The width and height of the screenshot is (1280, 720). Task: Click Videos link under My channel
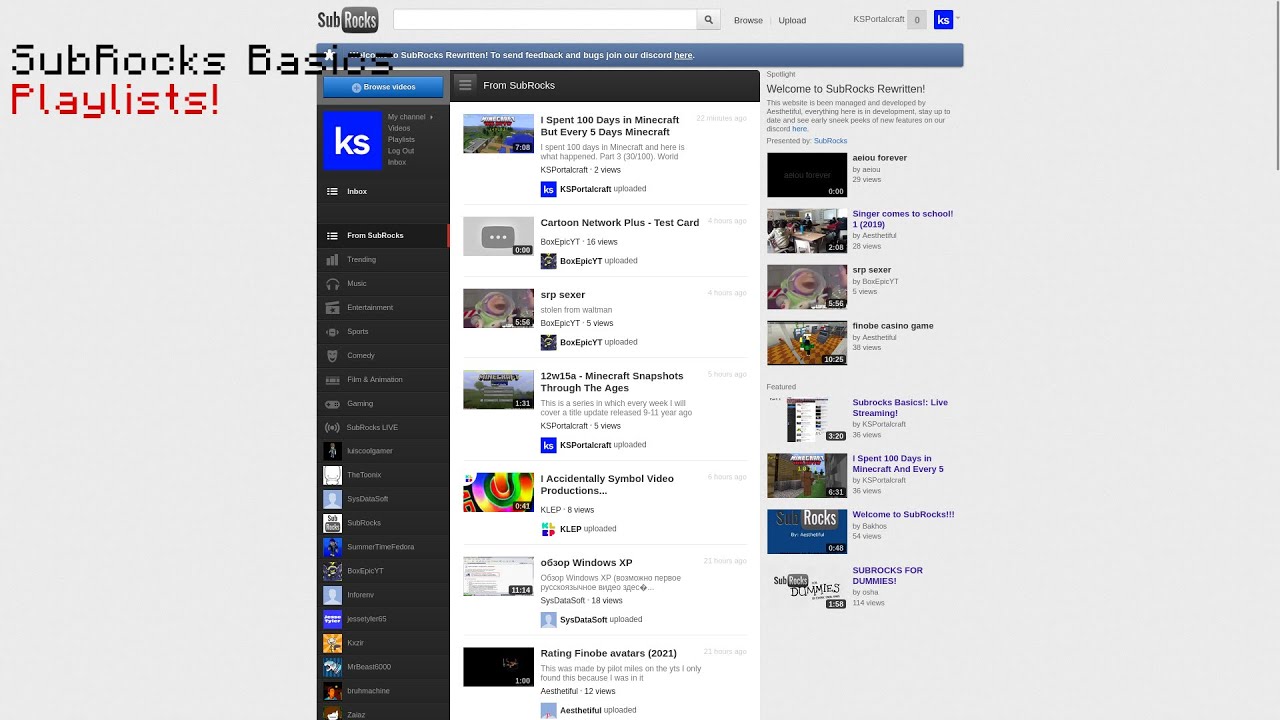(399, 129)
